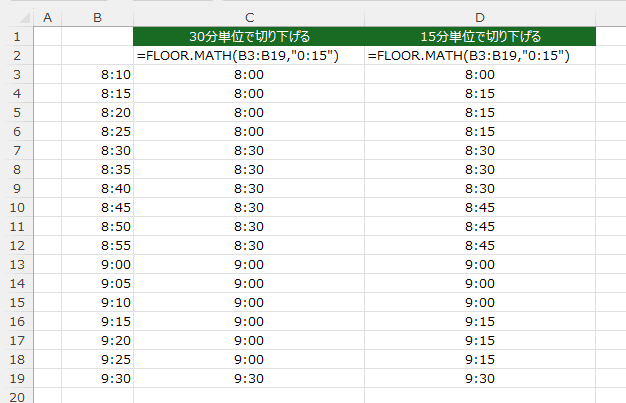The height and width of the screenshot is (403, 626).
Task: Click cell B13 with value 9:00
Action: [x=97, y=265]
